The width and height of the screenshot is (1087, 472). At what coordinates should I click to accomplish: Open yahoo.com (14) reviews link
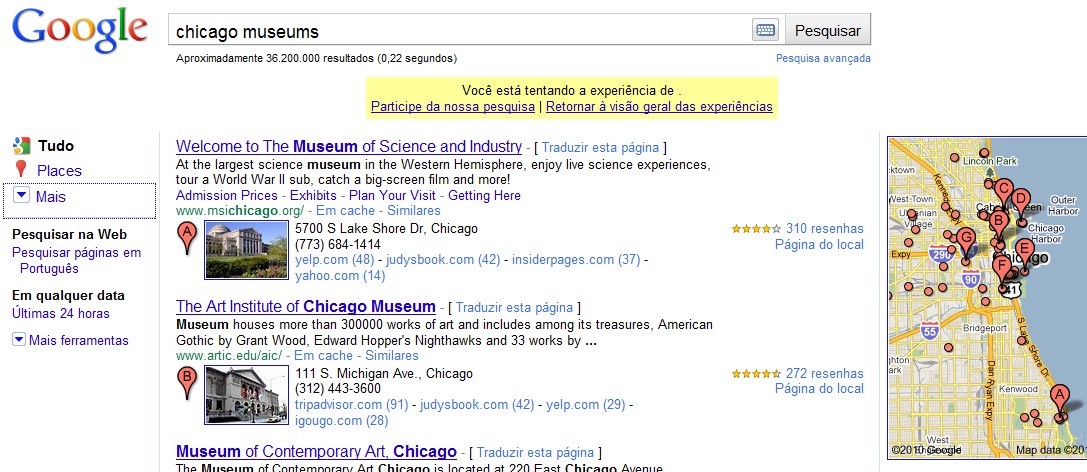click(x=340, y=276)
